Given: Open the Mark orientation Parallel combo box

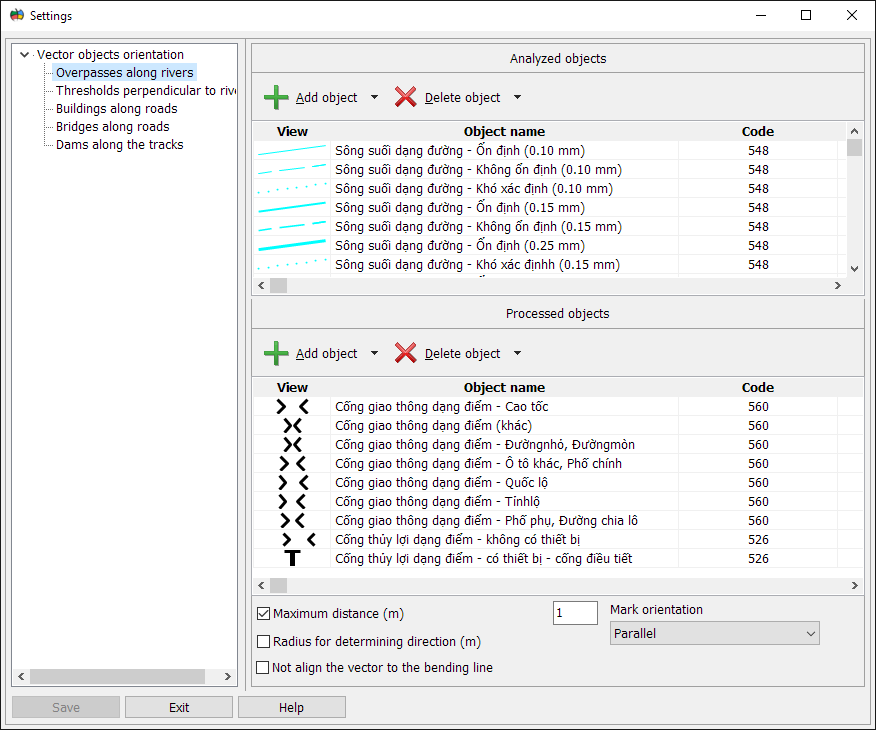Looking at the screenshot, I should 715,633.
